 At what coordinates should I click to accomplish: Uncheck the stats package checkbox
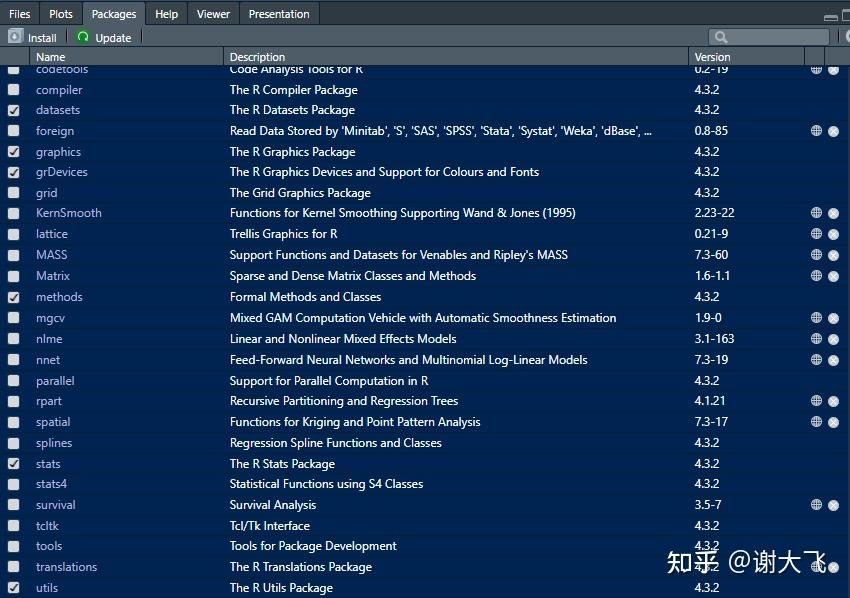coord(14,464)
